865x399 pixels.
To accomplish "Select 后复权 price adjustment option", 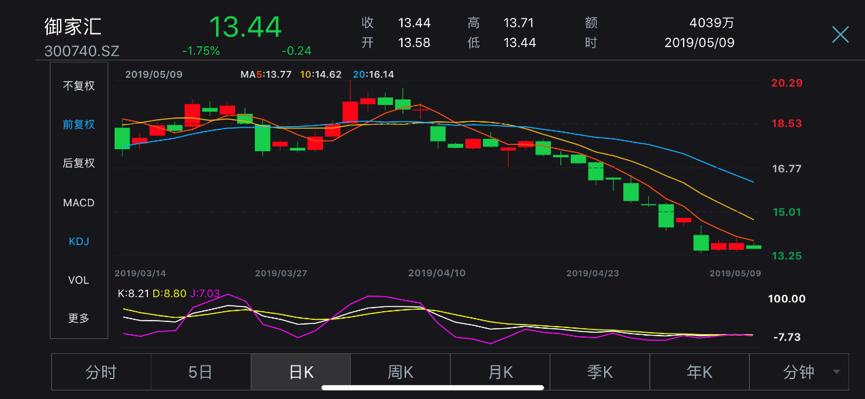I will 78,163.
